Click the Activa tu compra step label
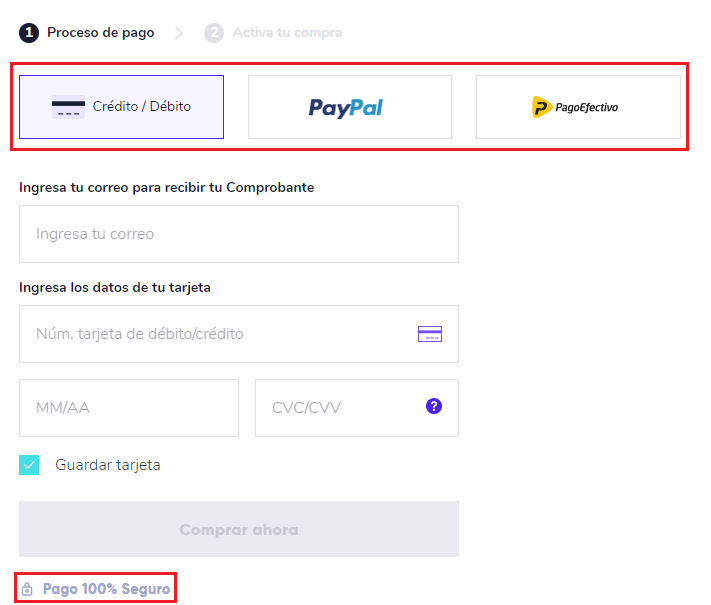This screenshot has height=605, width=711. (x=287, y=33)
